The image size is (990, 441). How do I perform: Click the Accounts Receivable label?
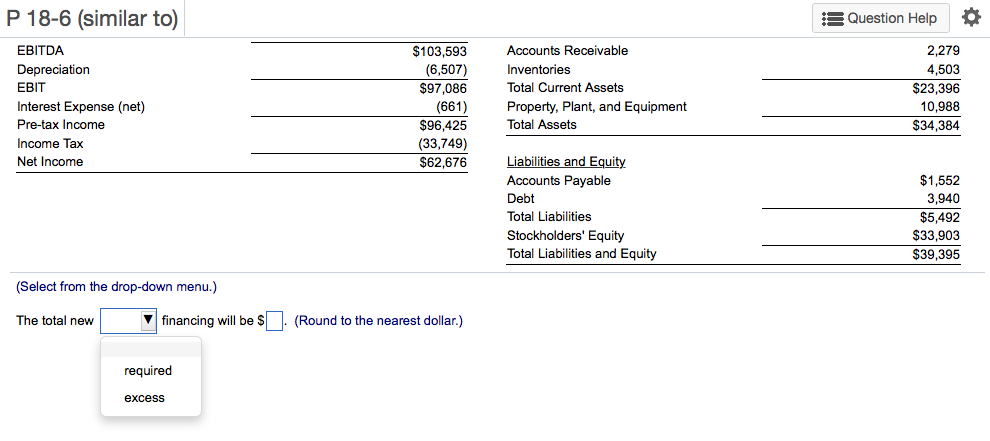pos(568,51)
